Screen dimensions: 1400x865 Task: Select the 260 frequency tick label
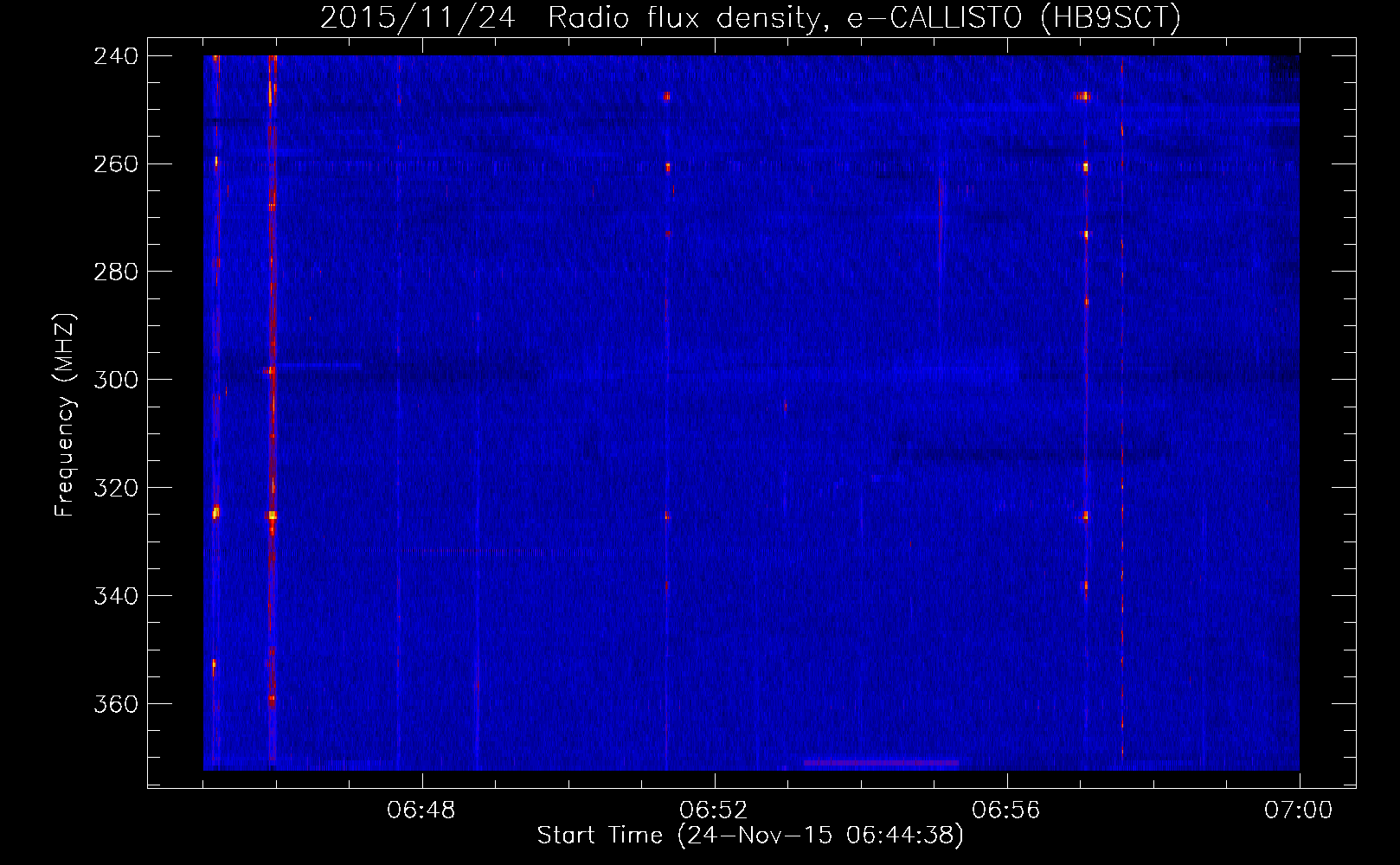pos(116,164)
